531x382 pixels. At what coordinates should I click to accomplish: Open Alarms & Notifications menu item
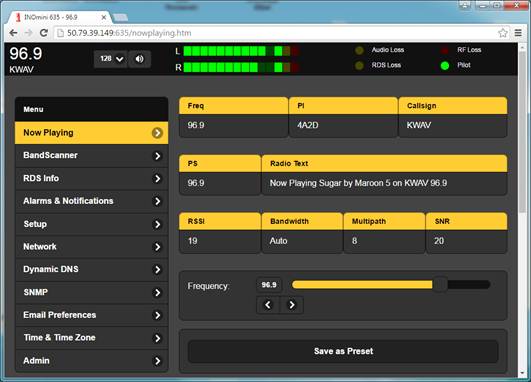point(91,201)
